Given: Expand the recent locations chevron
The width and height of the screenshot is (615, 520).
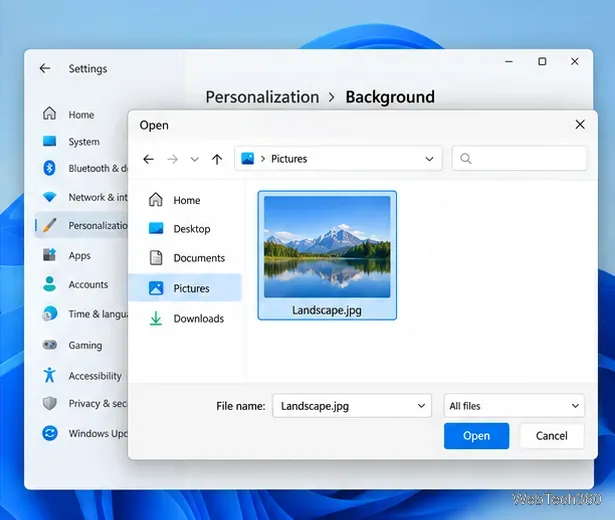Looking at the screenshot, I should click(x=195, y=159).
